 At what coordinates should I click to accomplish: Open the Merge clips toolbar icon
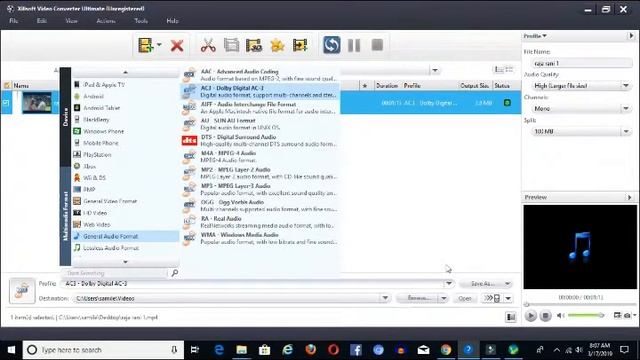(x=231, y=45)
